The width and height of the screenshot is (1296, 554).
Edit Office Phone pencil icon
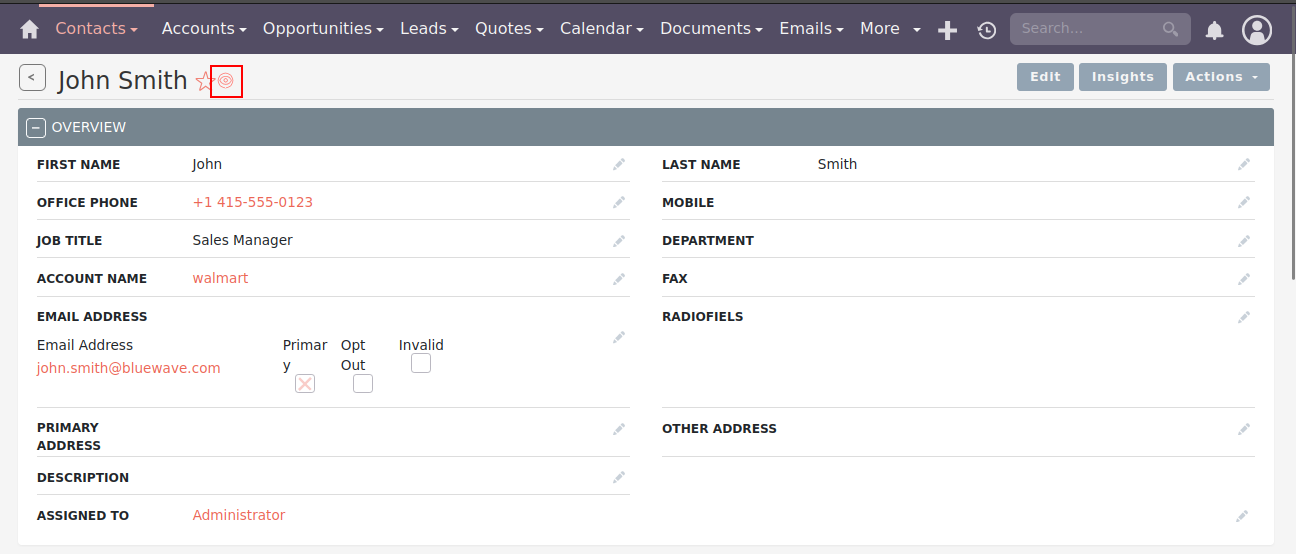point(619,202)
